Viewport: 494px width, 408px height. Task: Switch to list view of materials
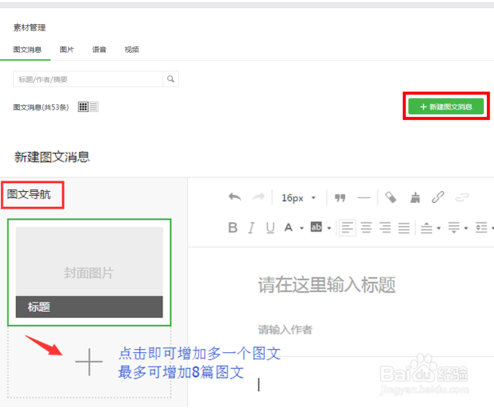[94, 107]
